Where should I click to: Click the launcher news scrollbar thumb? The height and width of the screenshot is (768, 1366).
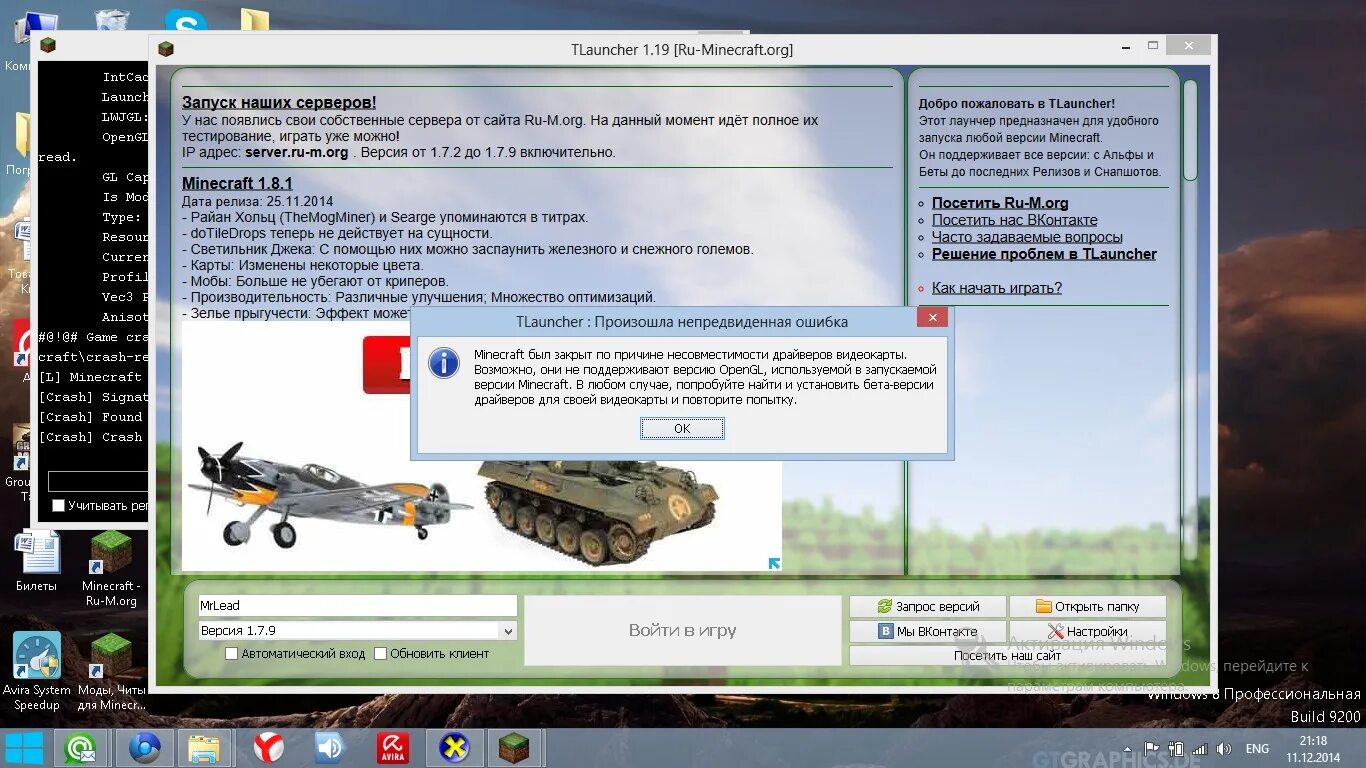click(1190, 130)
